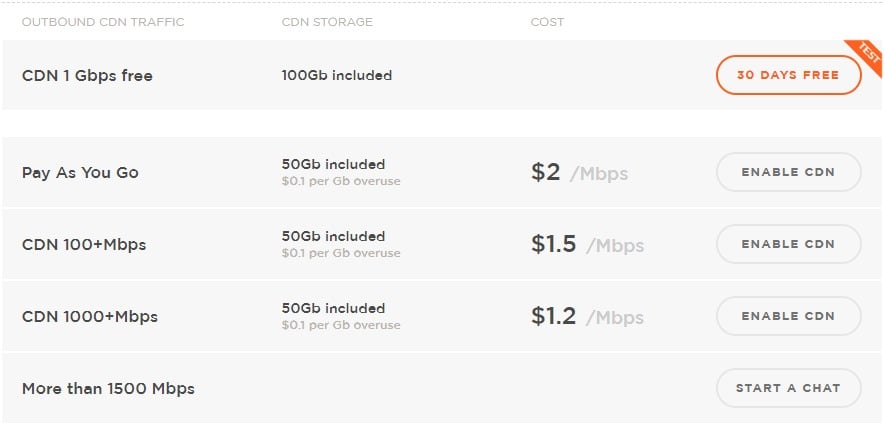This screenshot has height=424, width=884.
Task: Click the OUTBOUND CDN TRAFFIC column header
Action: (x=103, y=23)
